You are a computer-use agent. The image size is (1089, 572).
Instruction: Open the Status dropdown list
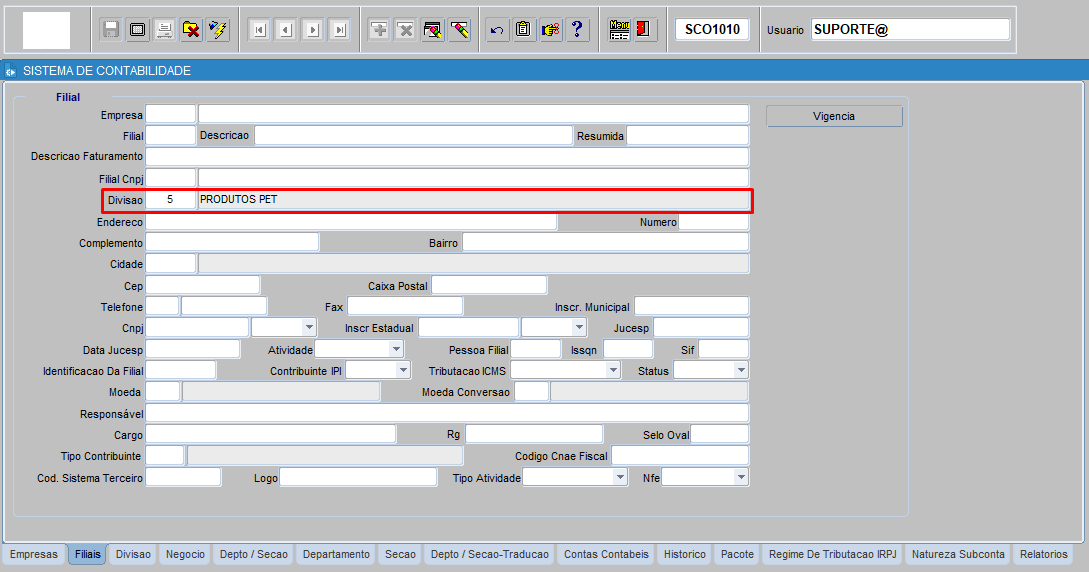click(x=740, y=370)
